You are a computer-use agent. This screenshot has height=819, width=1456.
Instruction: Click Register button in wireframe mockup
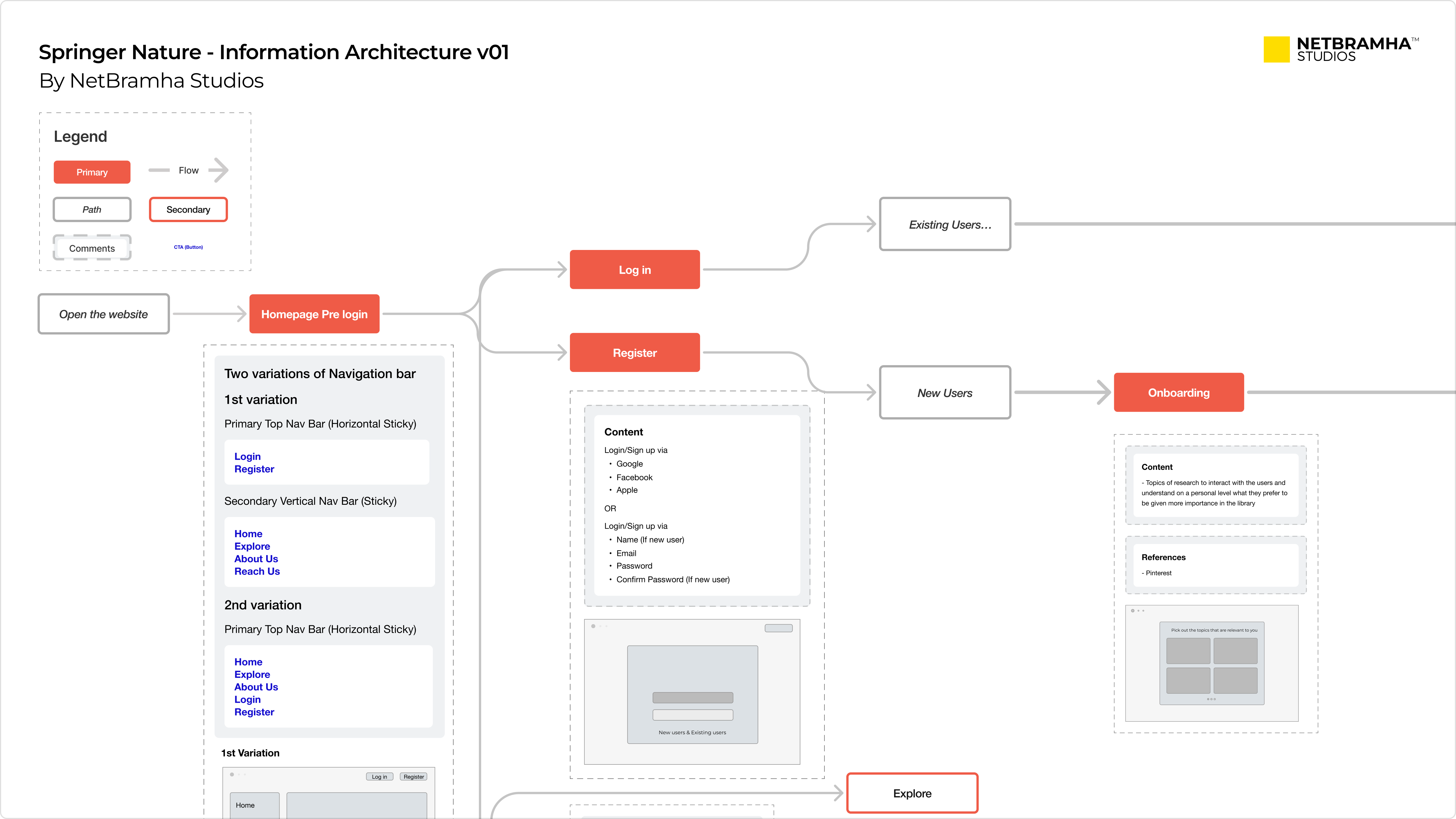(x=414, y=777)
